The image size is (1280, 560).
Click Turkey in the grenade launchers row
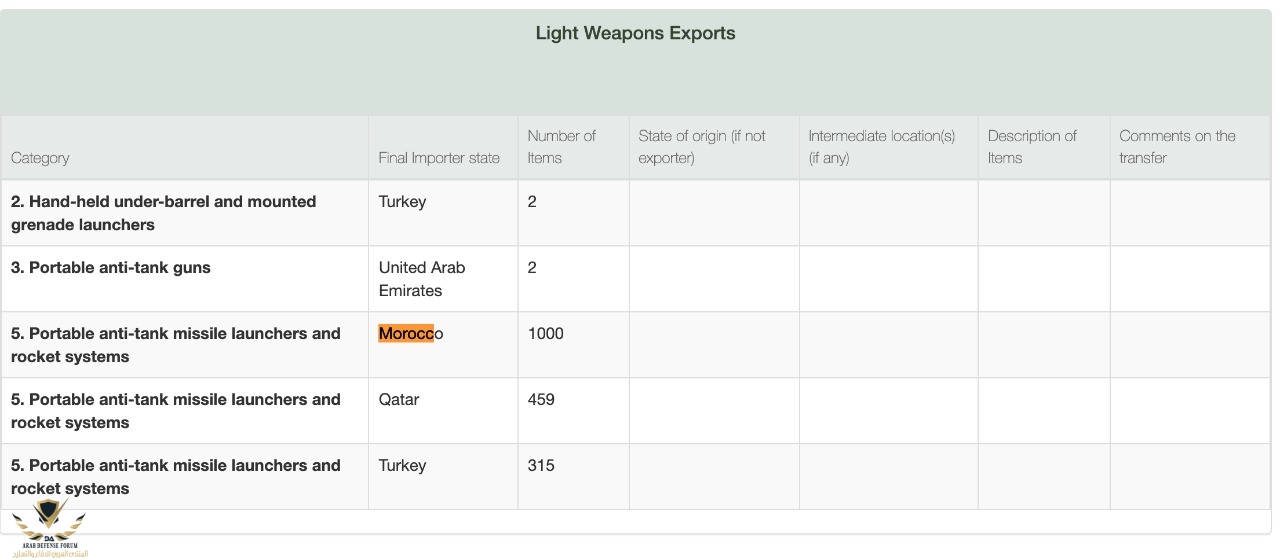(402, 201)
